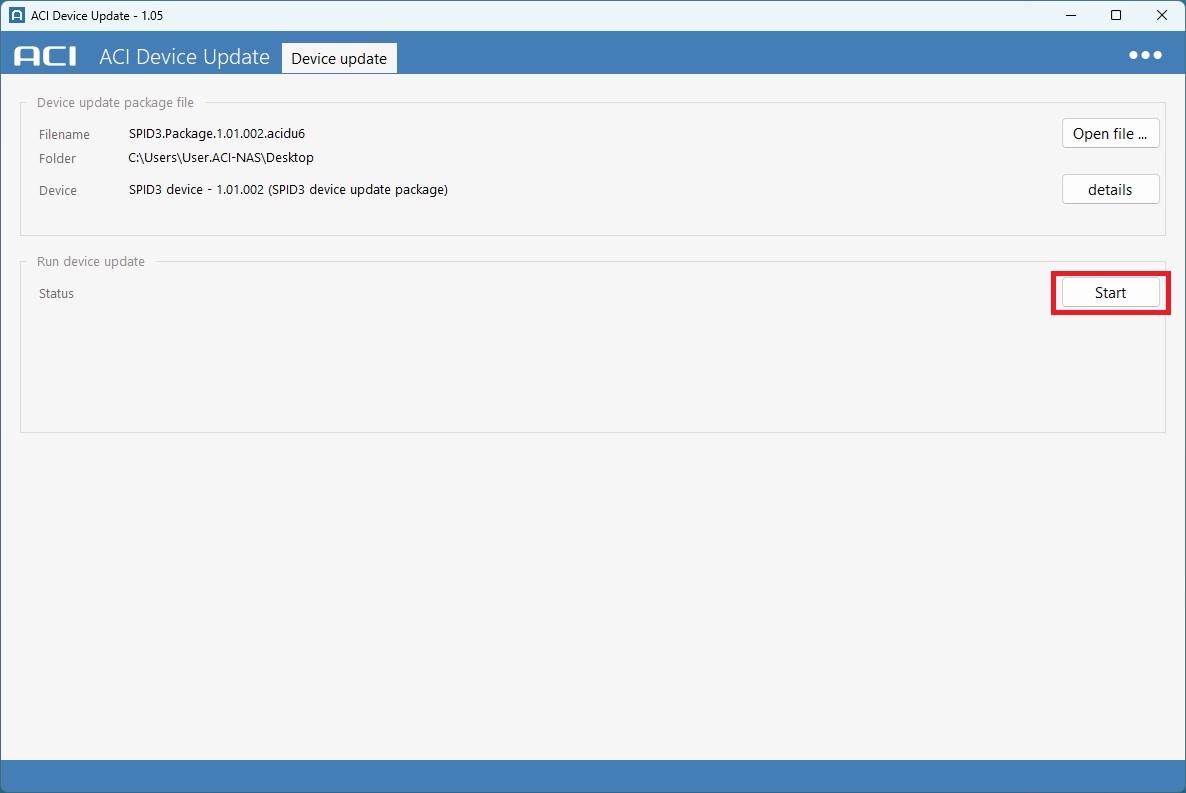This screenshot has width=1186, height=793.
Task: Select the C:\Users\User.ACI-NAS\Desktop folder path
Action: [221, 158]
